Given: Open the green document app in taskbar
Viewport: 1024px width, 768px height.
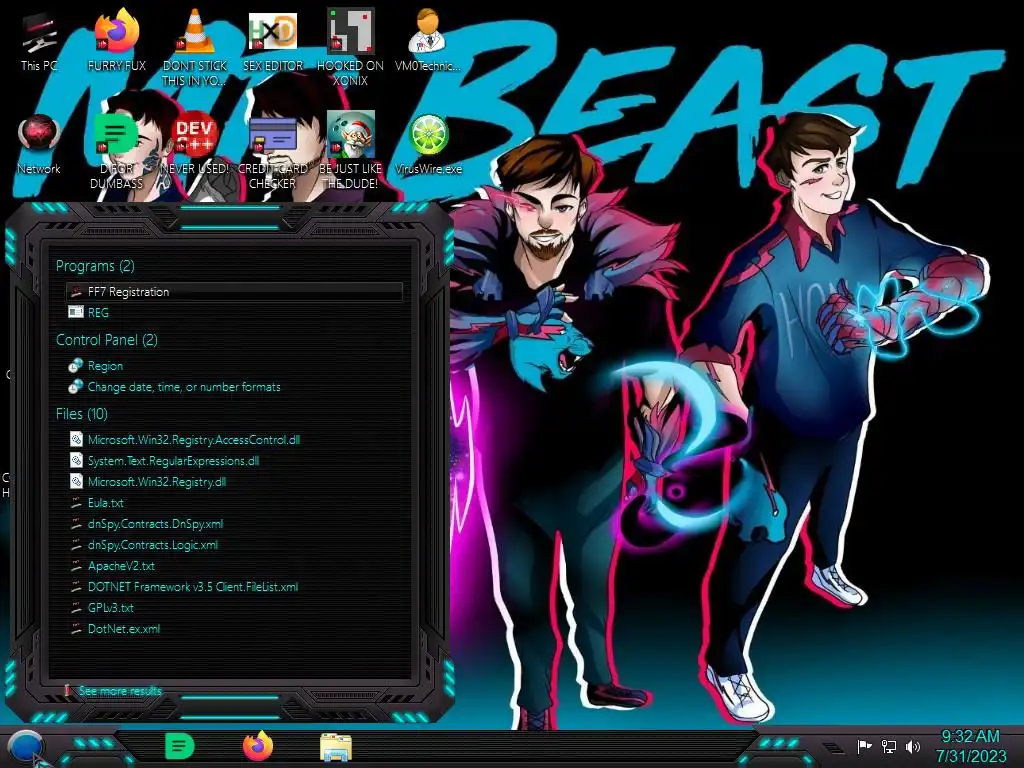Looking at the screenshot, I should point(180,746).
